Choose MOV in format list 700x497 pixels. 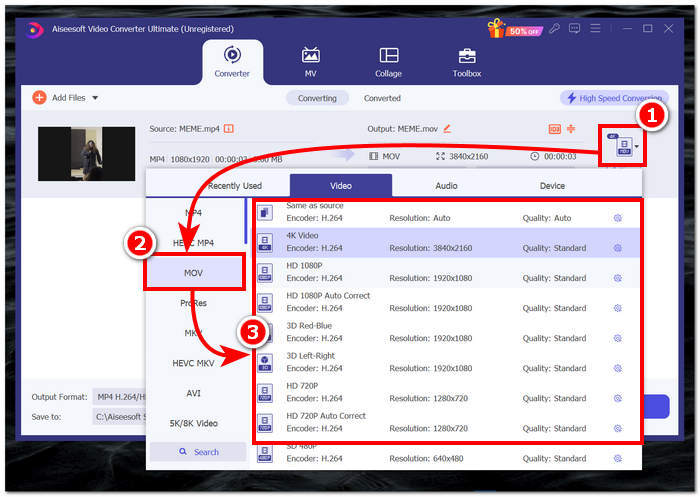[x=194, y=273]
